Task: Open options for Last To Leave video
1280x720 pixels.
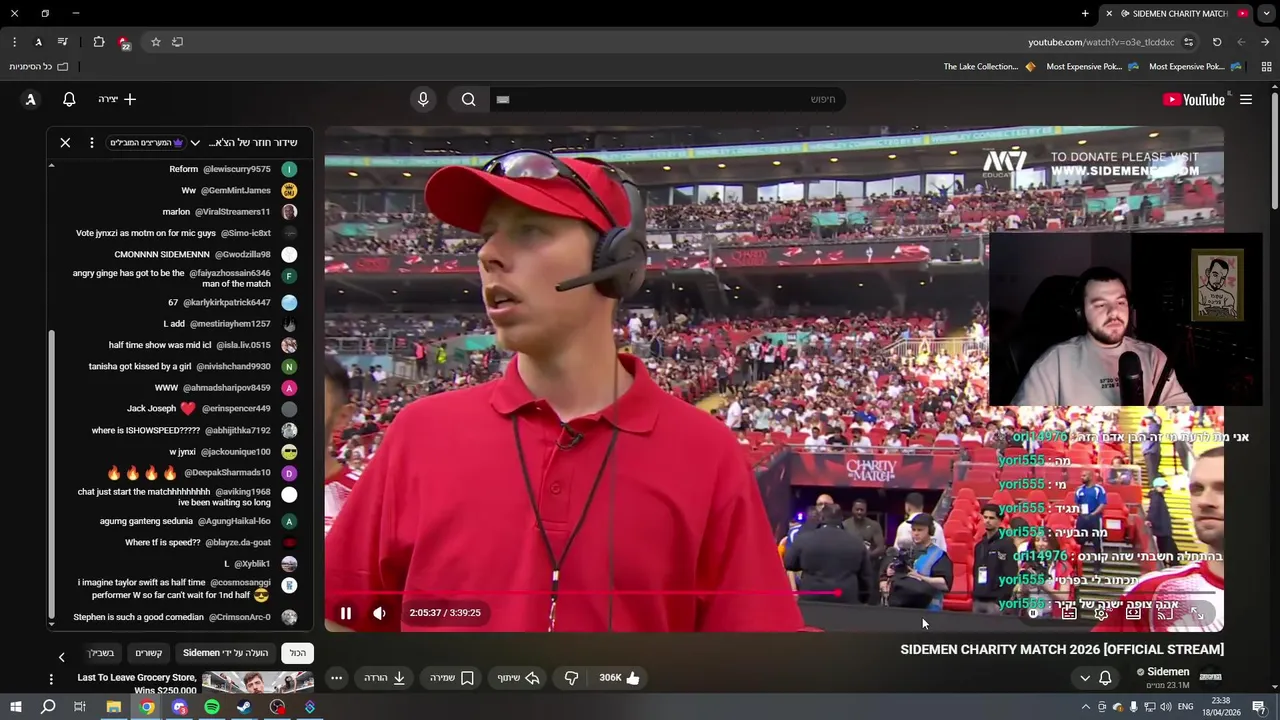Action: [51, 679]
